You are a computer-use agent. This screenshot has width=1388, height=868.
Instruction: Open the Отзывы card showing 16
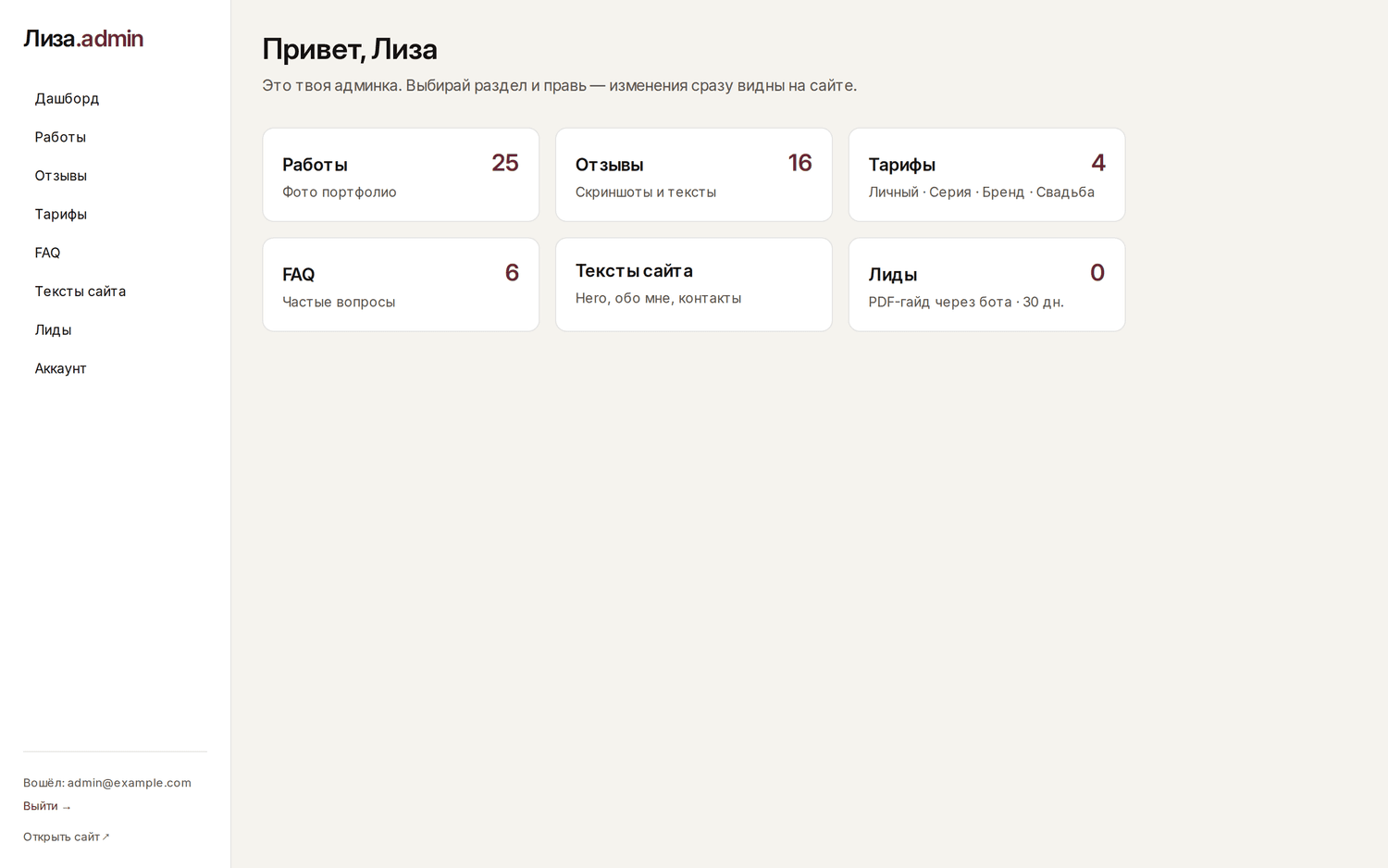(x=694, y=175)
